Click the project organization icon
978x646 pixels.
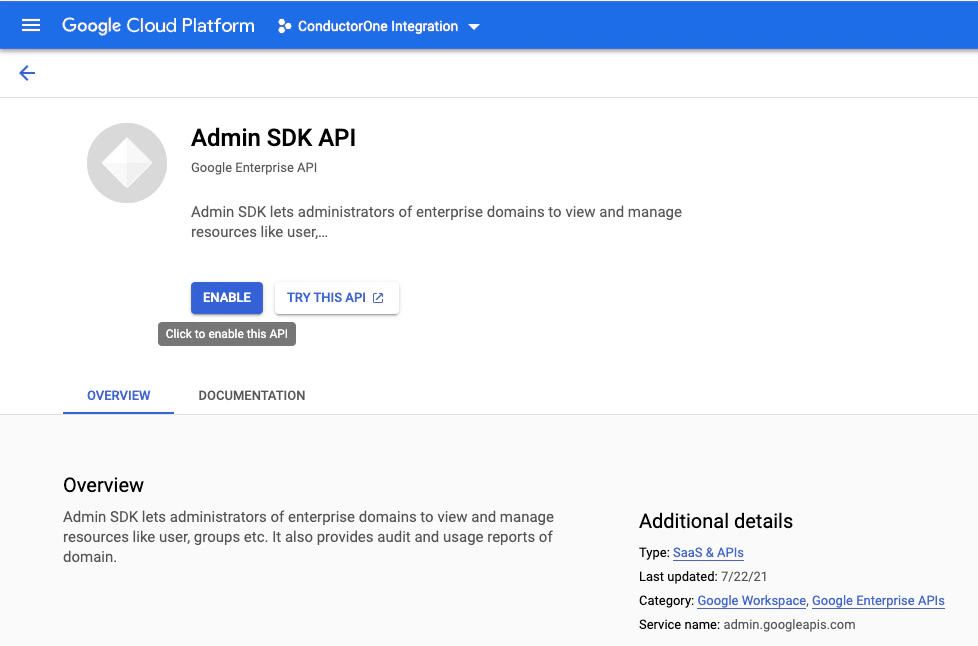285,26
